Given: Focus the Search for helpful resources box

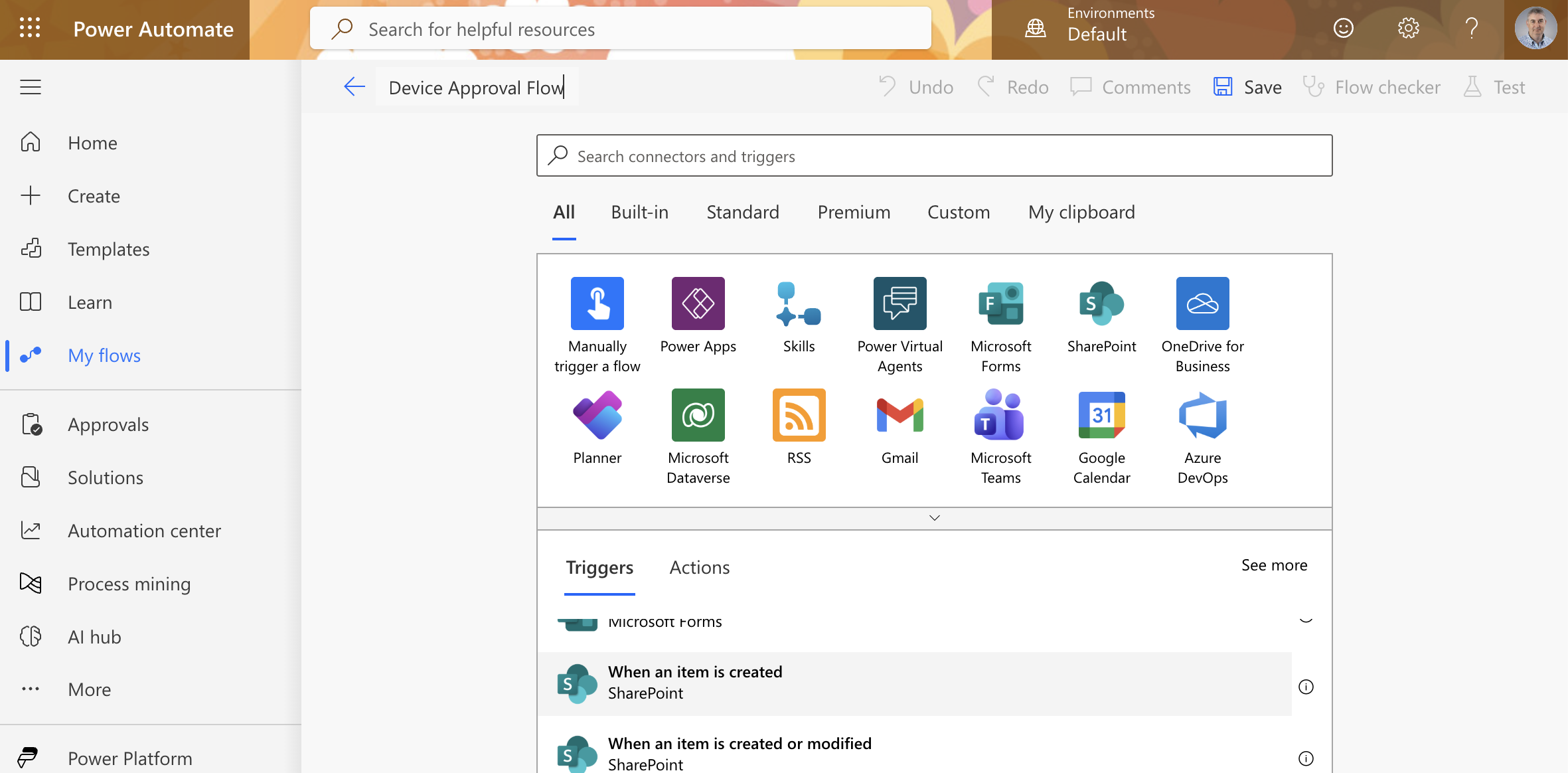Looking at the screenshot, I should click(x=621, y=29).
